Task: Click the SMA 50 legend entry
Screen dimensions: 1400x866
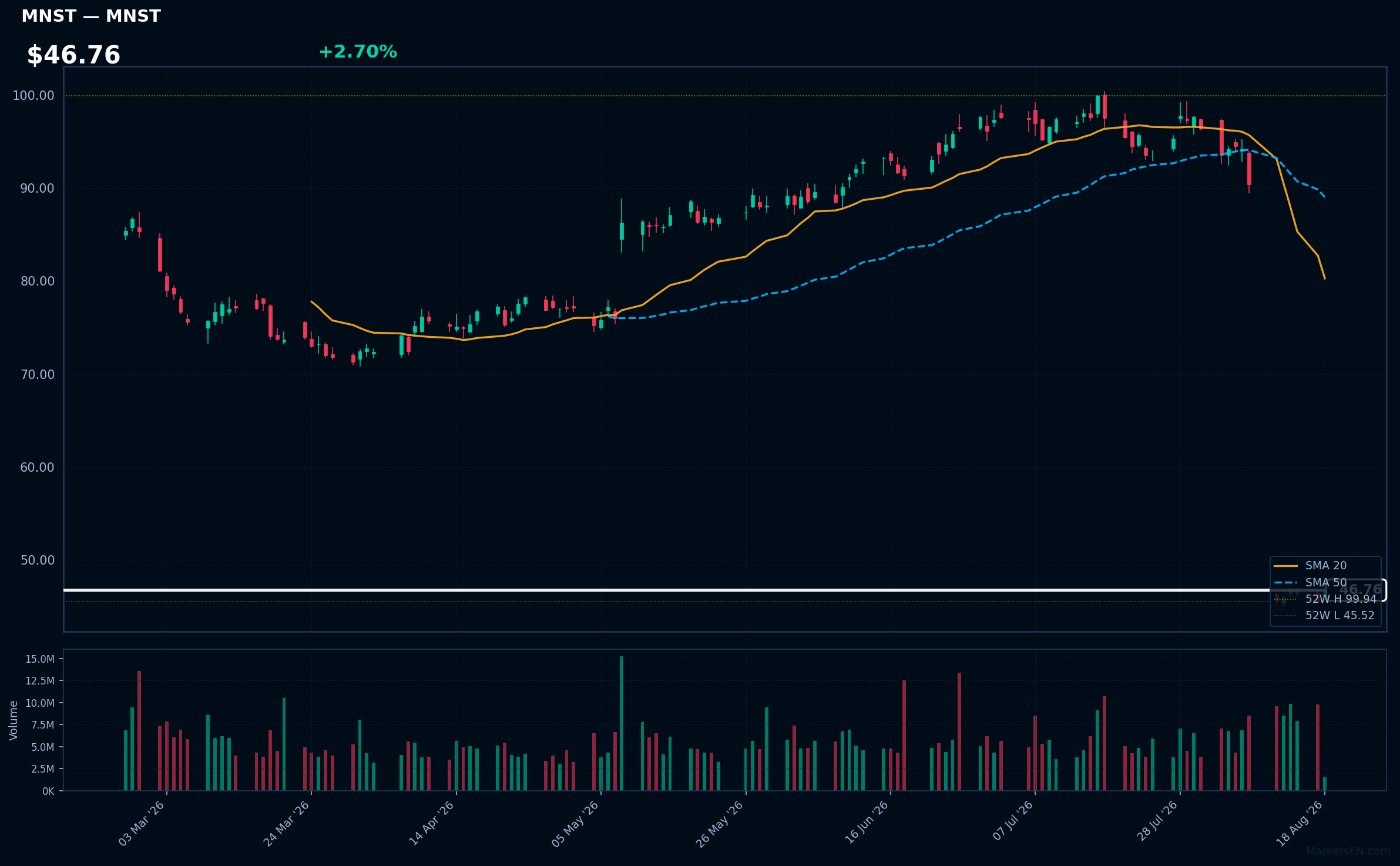Action: click(x=1310, y=583)
